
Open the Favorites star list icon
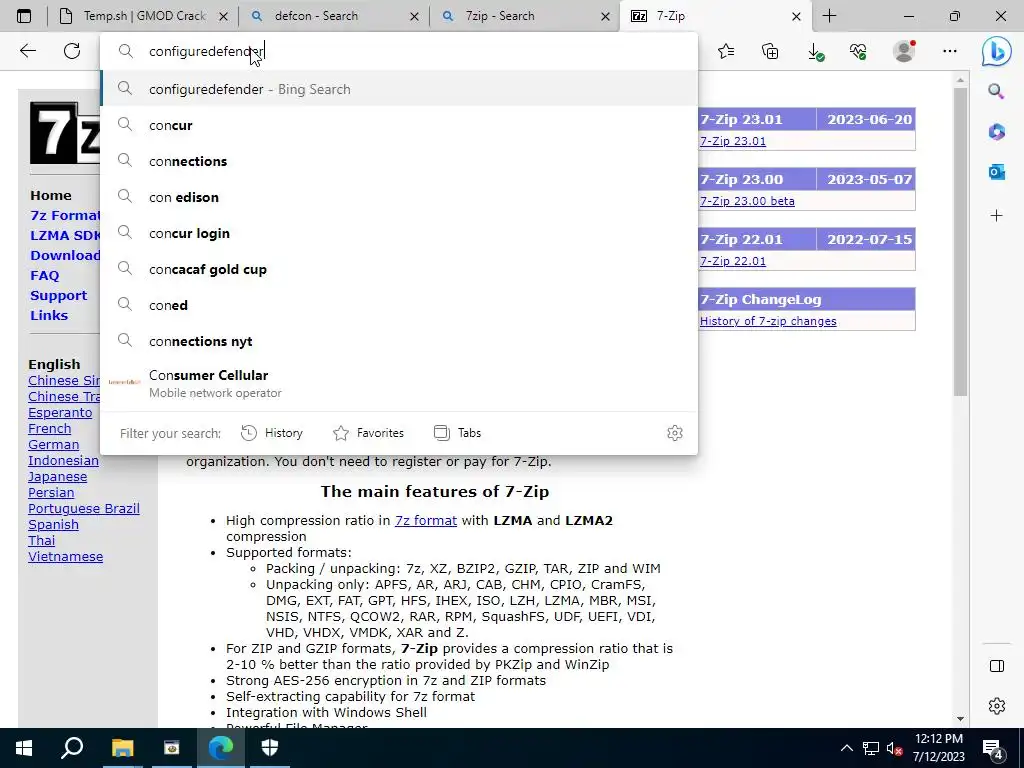(x=726, y=51)
